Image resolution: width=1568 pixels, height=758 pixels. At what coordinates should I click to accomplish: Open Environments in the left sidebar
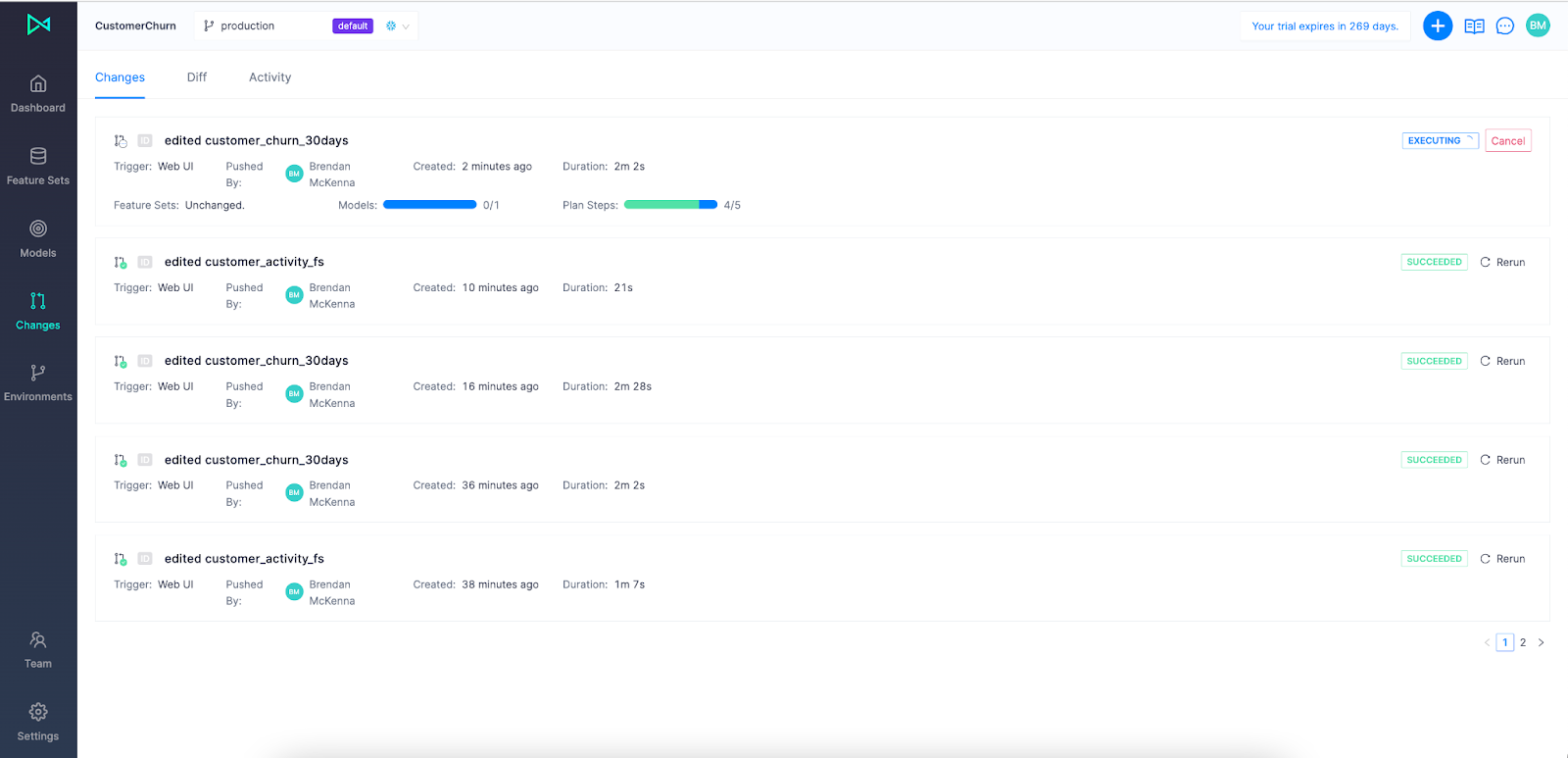pyautogui.click(x=38, y=382)
